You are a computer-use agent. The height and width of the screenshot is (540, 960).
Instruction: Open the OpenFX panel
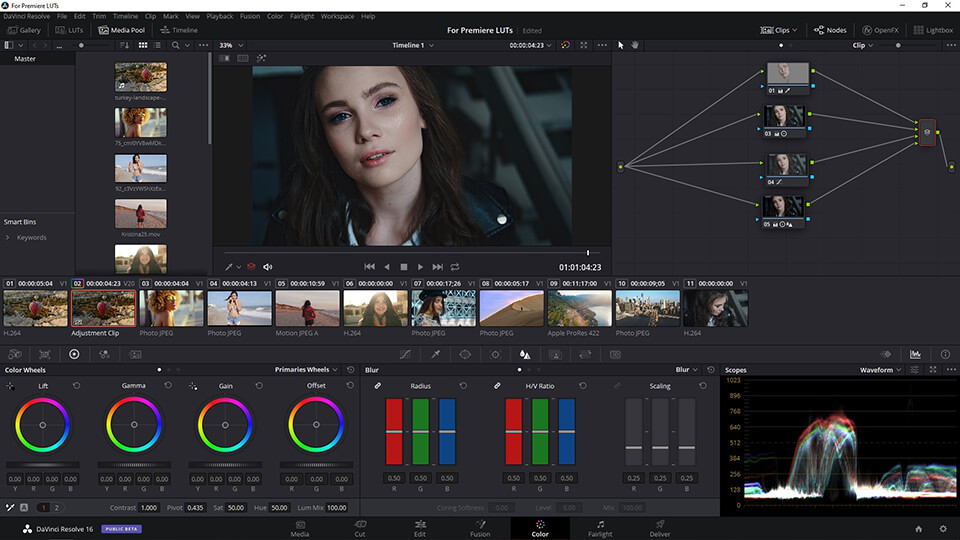[x=880, y=30]
